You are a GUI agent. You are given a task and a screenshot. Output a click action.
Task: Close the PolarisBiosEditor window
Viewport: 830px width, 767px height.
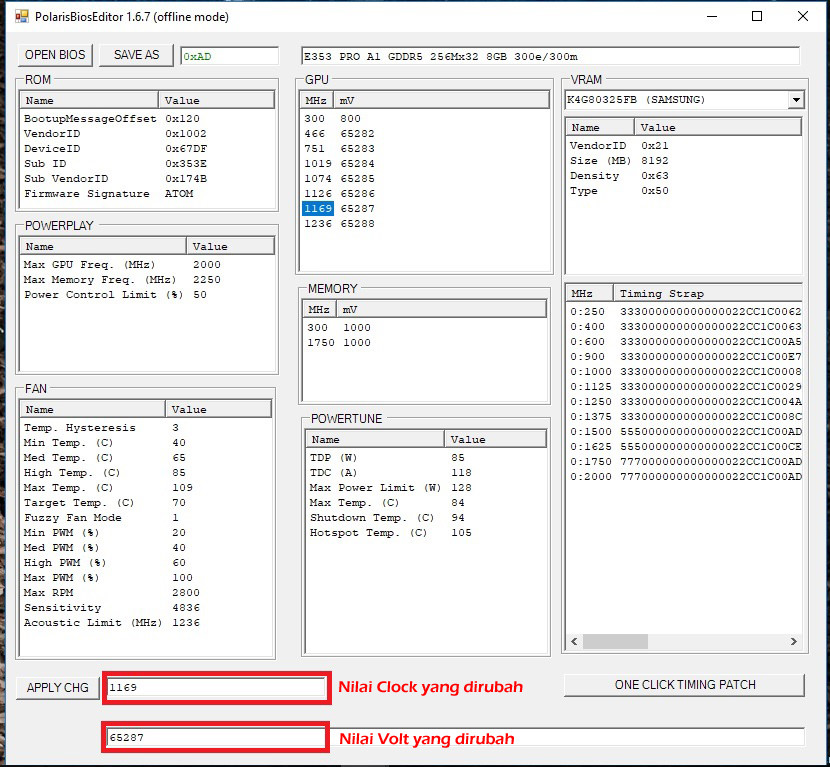point(802,16)
